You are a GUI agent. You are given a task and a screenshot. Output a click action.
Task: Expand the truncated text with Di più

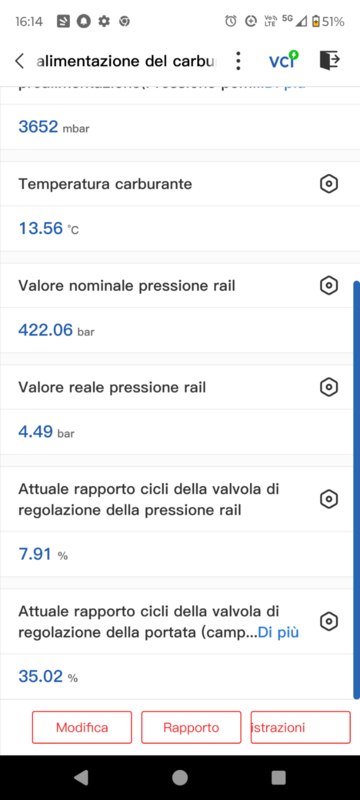pyautogui.click(x=278, y=633)
